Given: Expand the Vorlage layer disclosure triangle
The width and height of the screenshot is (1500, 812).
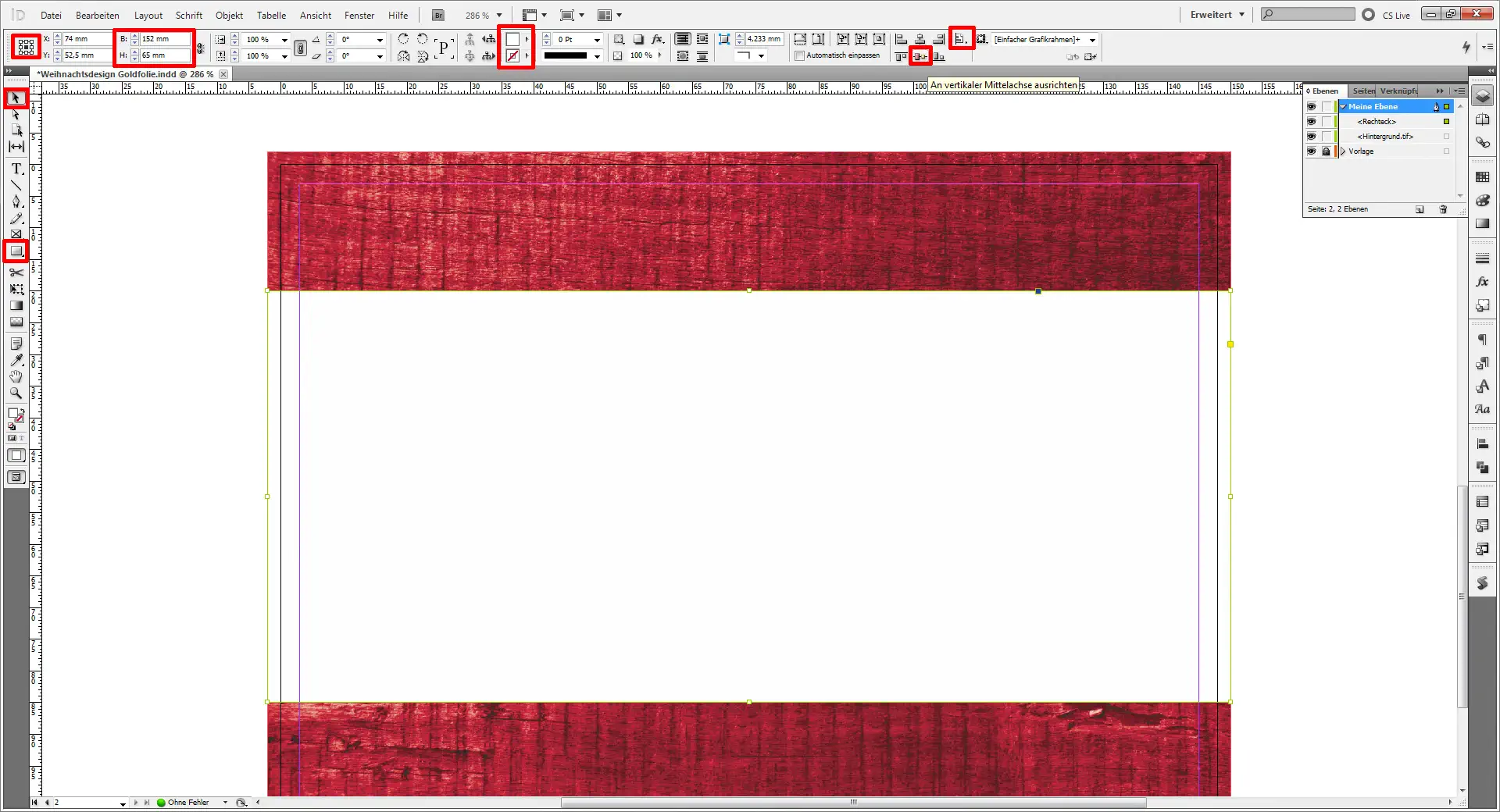Looking at the screenshot, I should point(1343,151).
